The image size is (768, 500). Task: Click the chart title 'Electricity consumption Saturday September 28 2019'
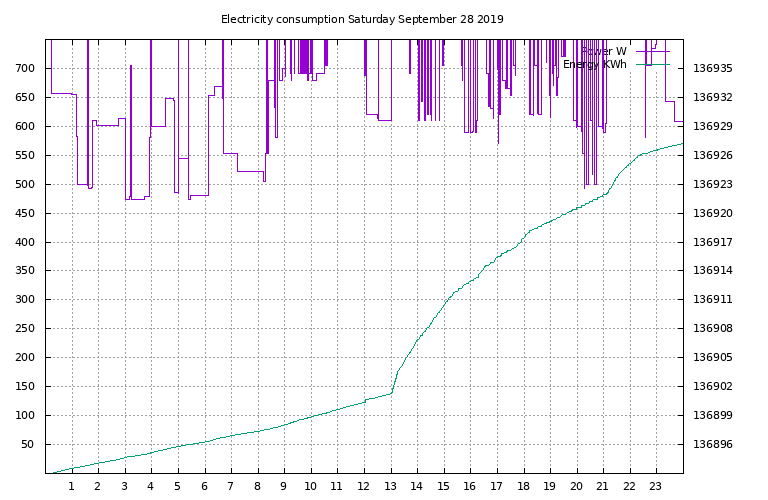click(x=362, y=20)
